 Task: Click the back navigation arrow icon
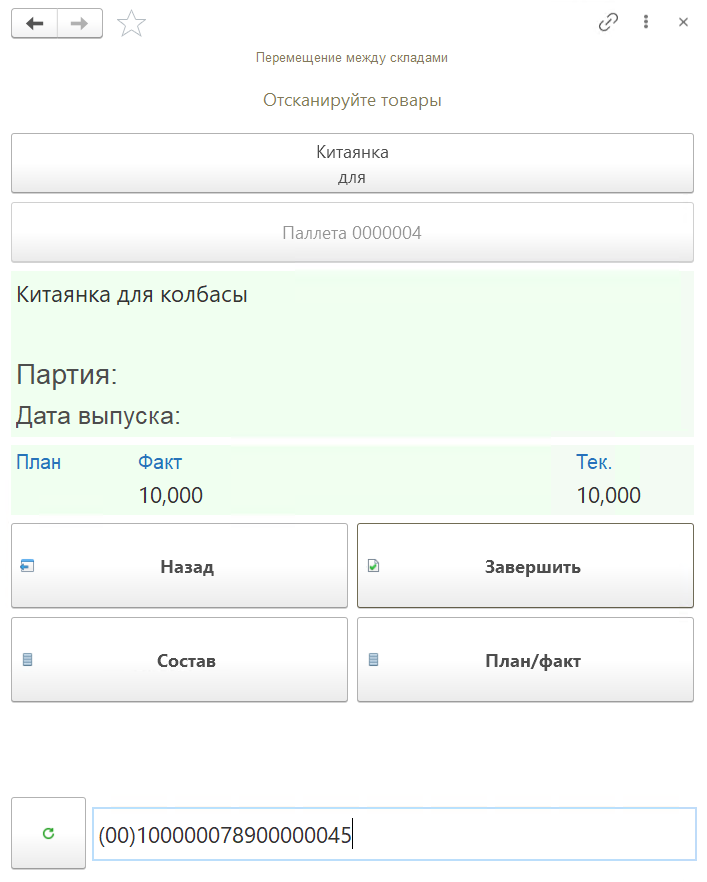34,23
